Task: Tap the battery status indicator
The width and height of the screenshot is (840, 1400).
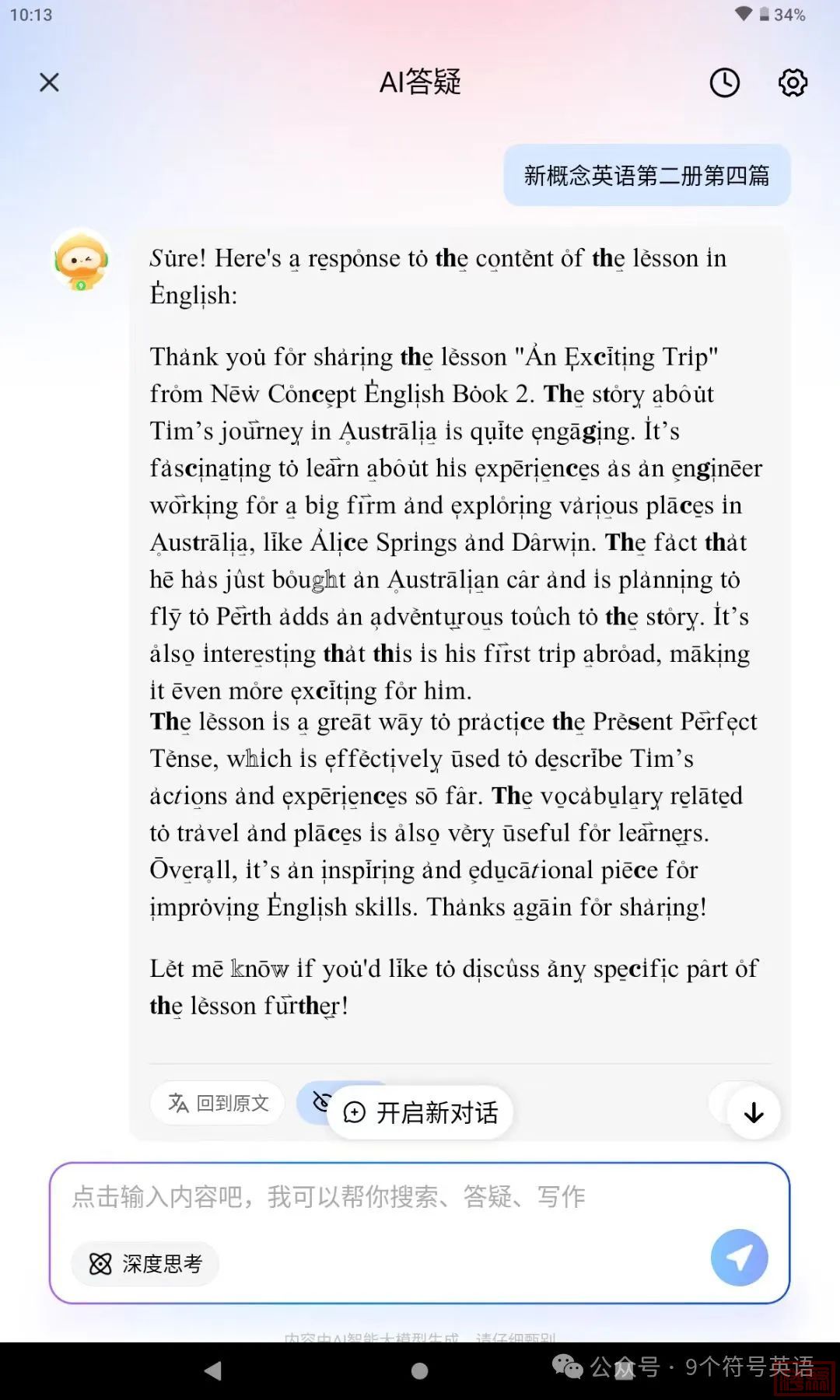Action: click(782, 14)
